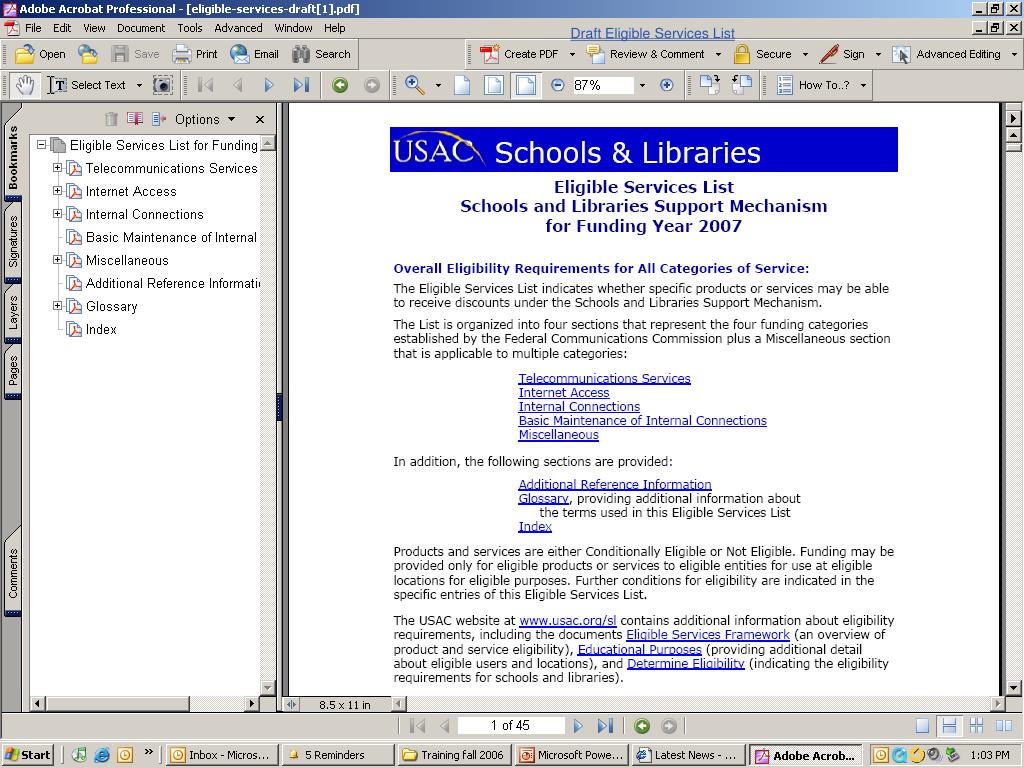Delete the selected bookmark with the trash icon
The image size is (1024, 768).
[x=111, y=119]
